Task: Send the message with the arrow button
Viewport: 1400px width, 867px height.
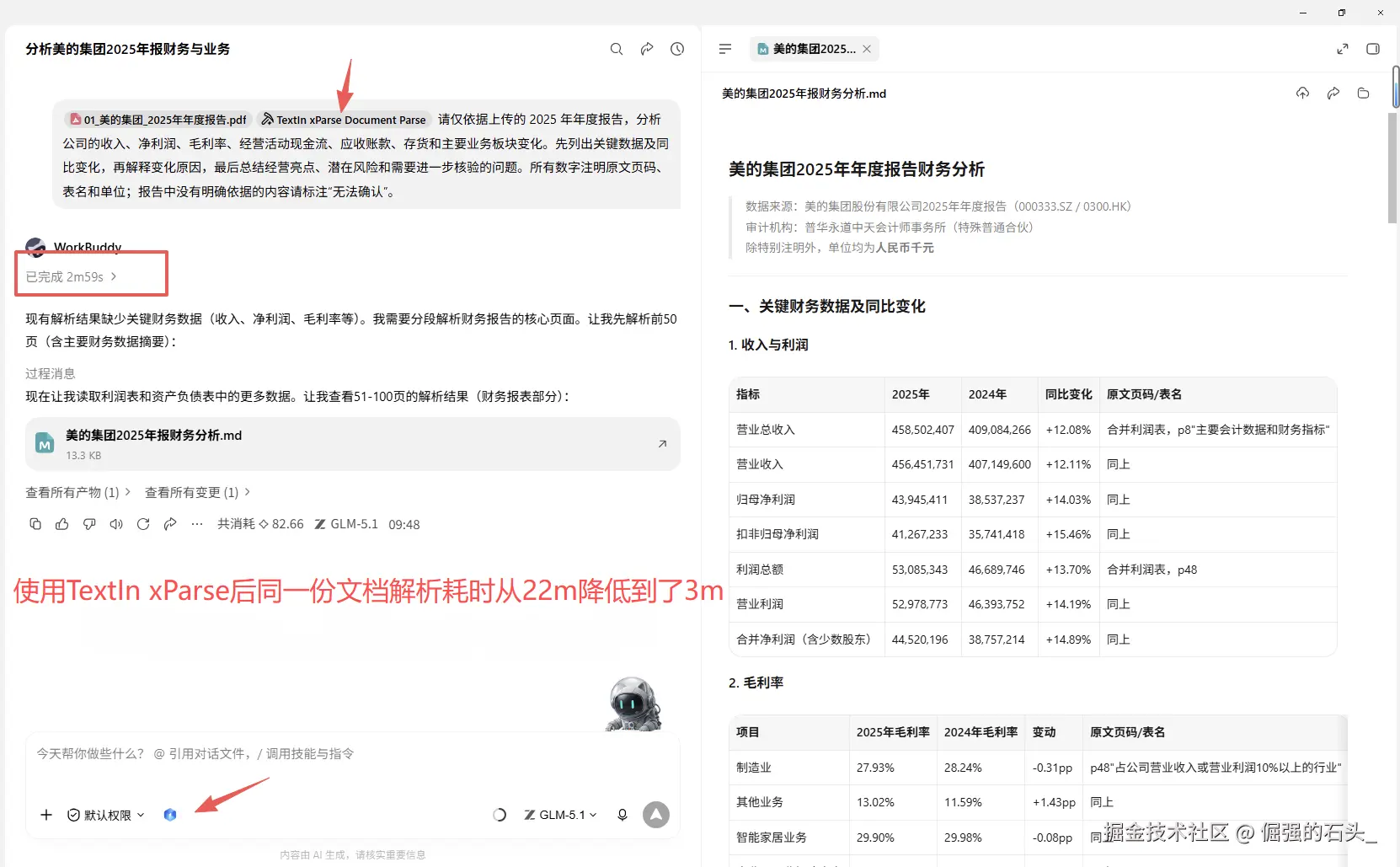Action: pyautogui.click(x=656, y=815)
